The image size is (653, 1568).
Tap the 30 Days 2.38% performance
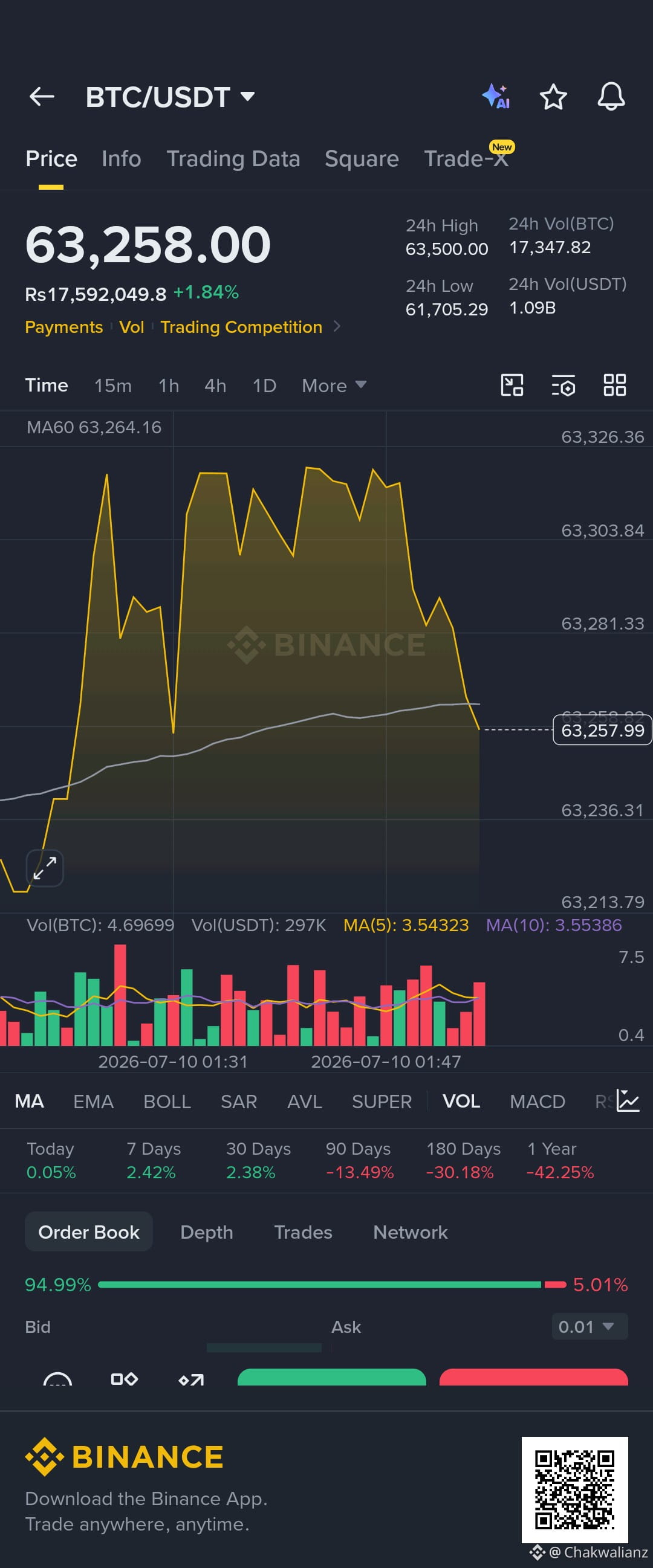[258, 1160]
